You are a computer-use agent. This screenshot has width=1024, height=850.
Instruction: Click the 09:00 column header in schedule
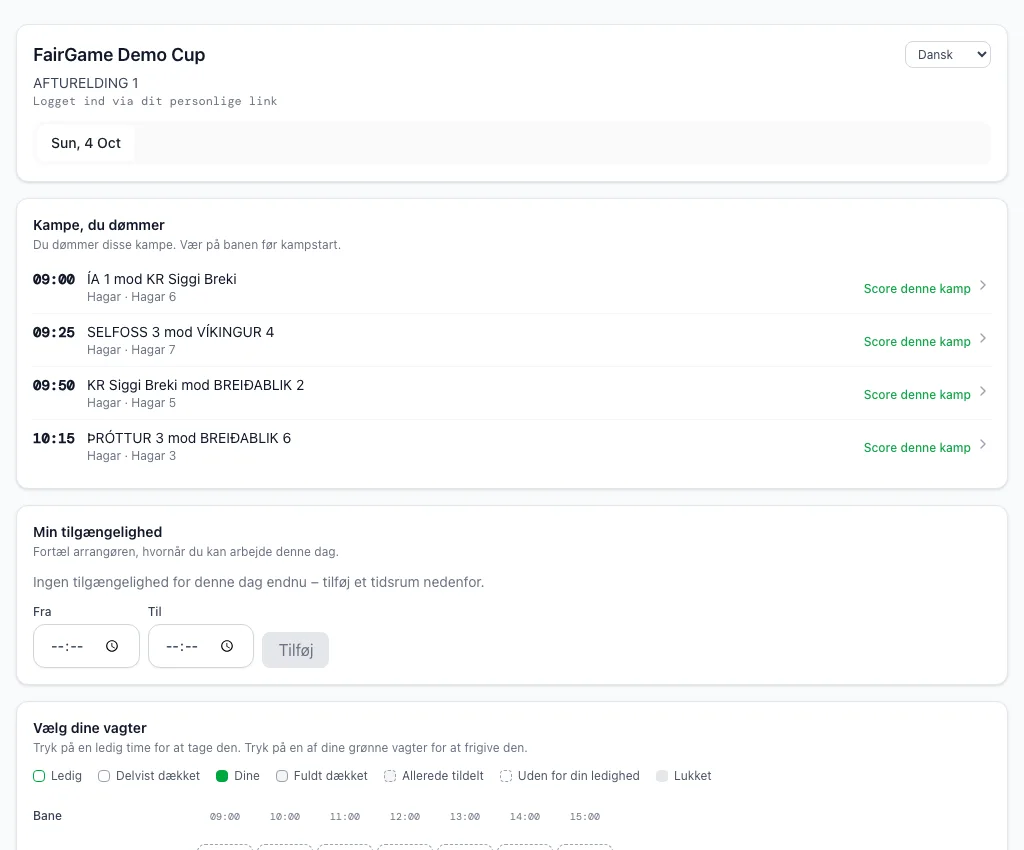click(x=225, y=817)
